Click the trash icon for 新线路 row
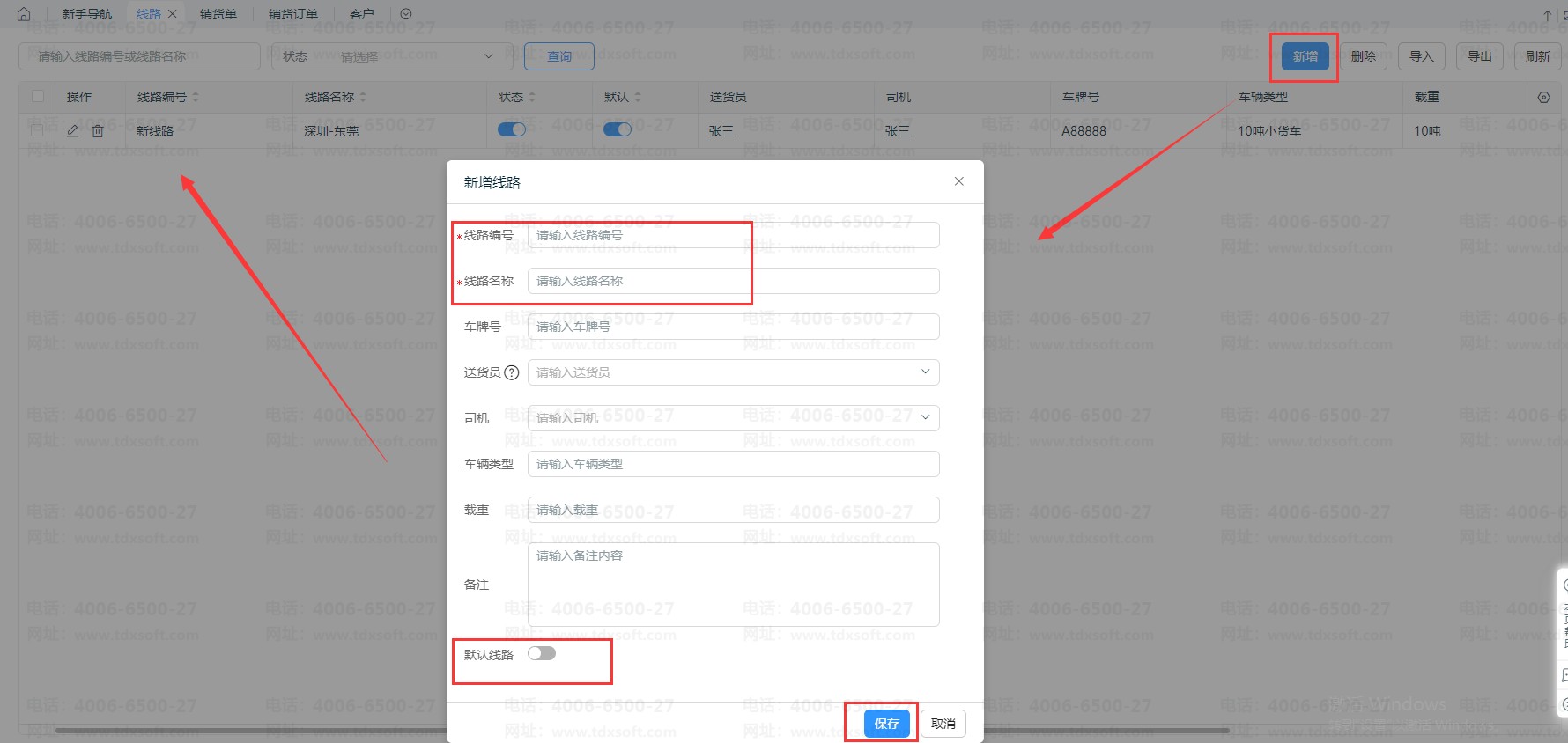The image size is (1568, 743). click(98, 130)
